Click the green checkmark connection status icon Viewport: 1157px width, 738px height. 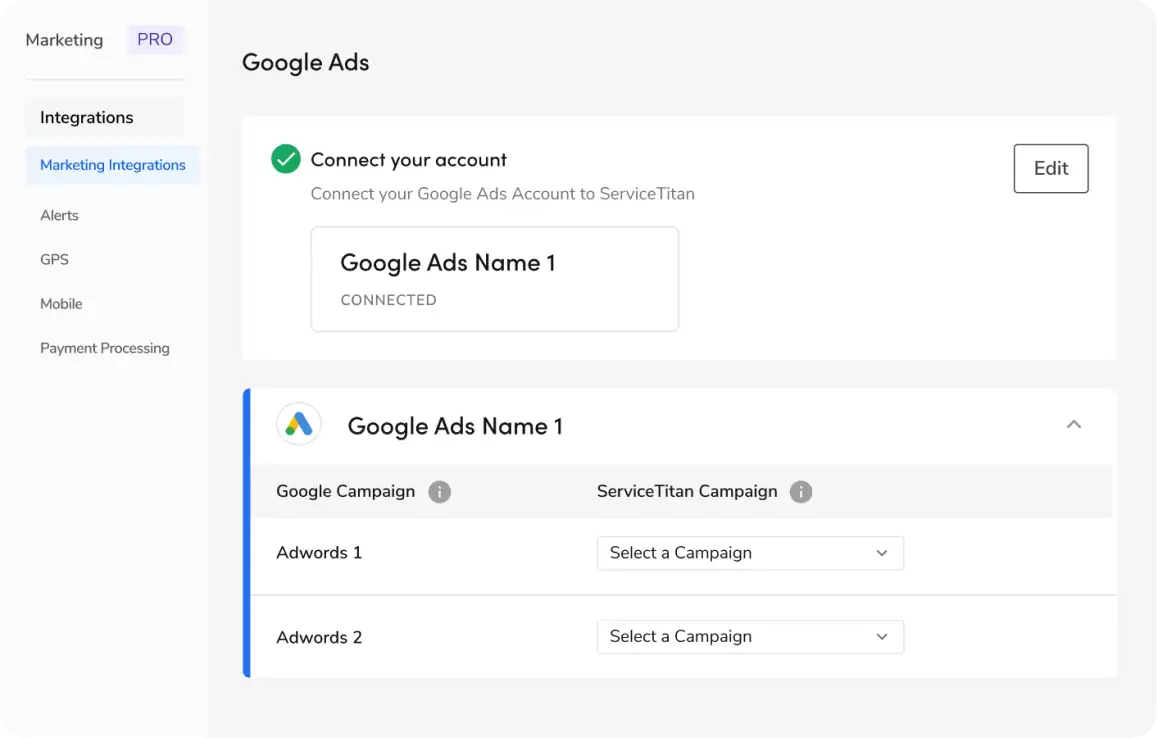pos(286,159)
